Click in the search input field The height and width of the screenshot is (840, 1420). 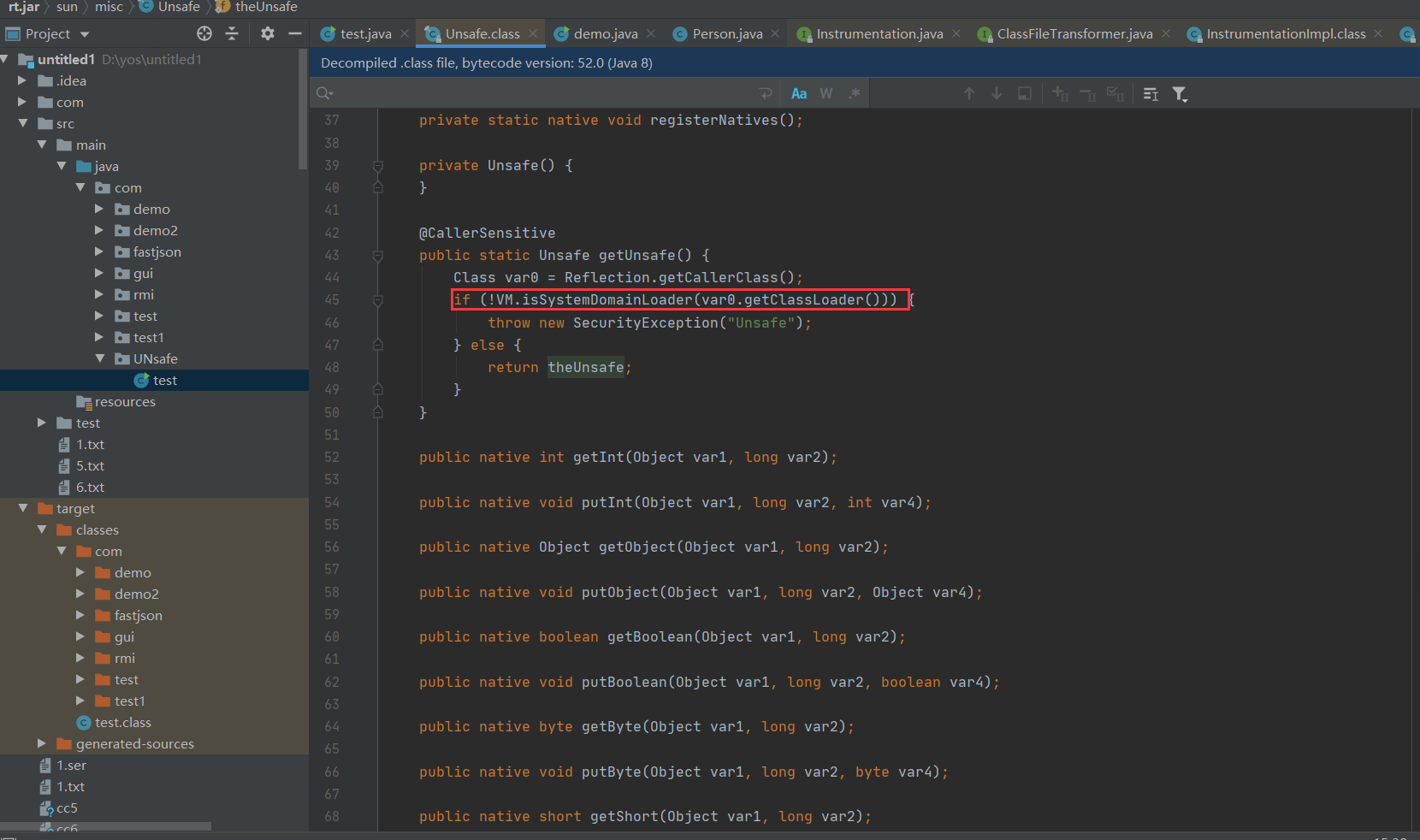click(543, 93)
